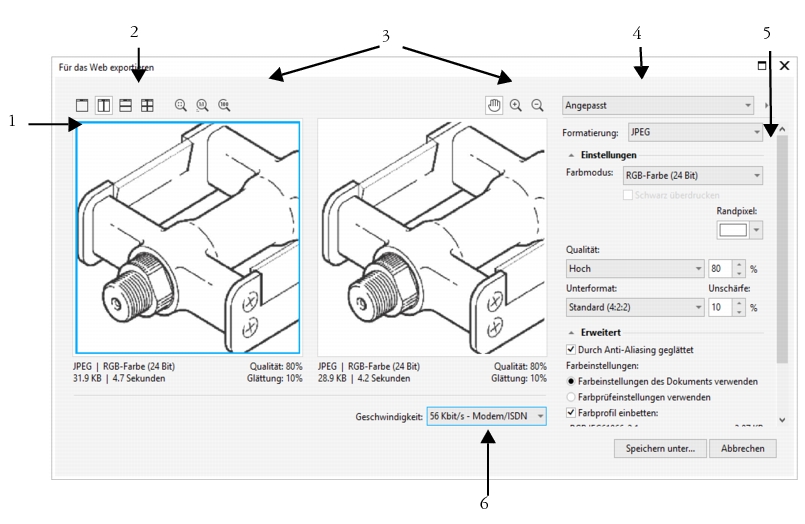805x524 pixels.
Task: Select 'Farbprüfeinstellungen verwenden' radio button
Action: (571, 397)
